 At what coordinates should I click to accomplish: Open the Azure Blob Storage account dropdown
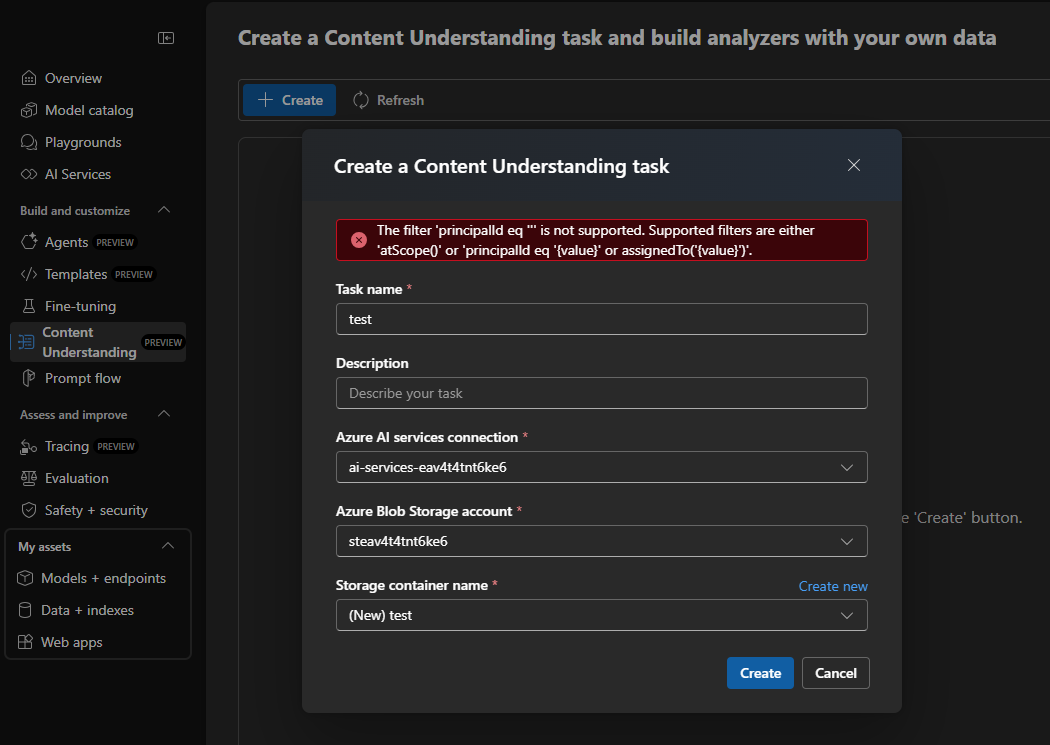click(x=601, y=541)
